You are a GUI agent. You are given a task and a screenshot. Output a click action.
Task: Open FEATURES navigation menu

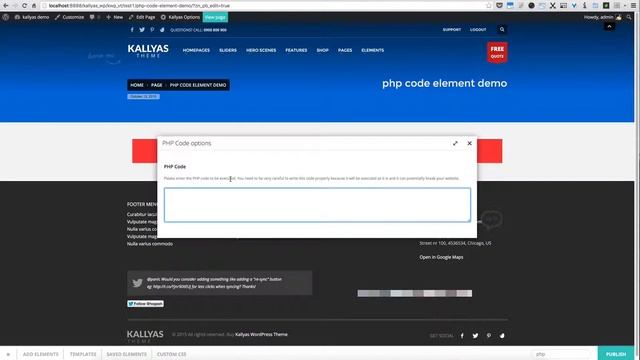coord(296,50)
